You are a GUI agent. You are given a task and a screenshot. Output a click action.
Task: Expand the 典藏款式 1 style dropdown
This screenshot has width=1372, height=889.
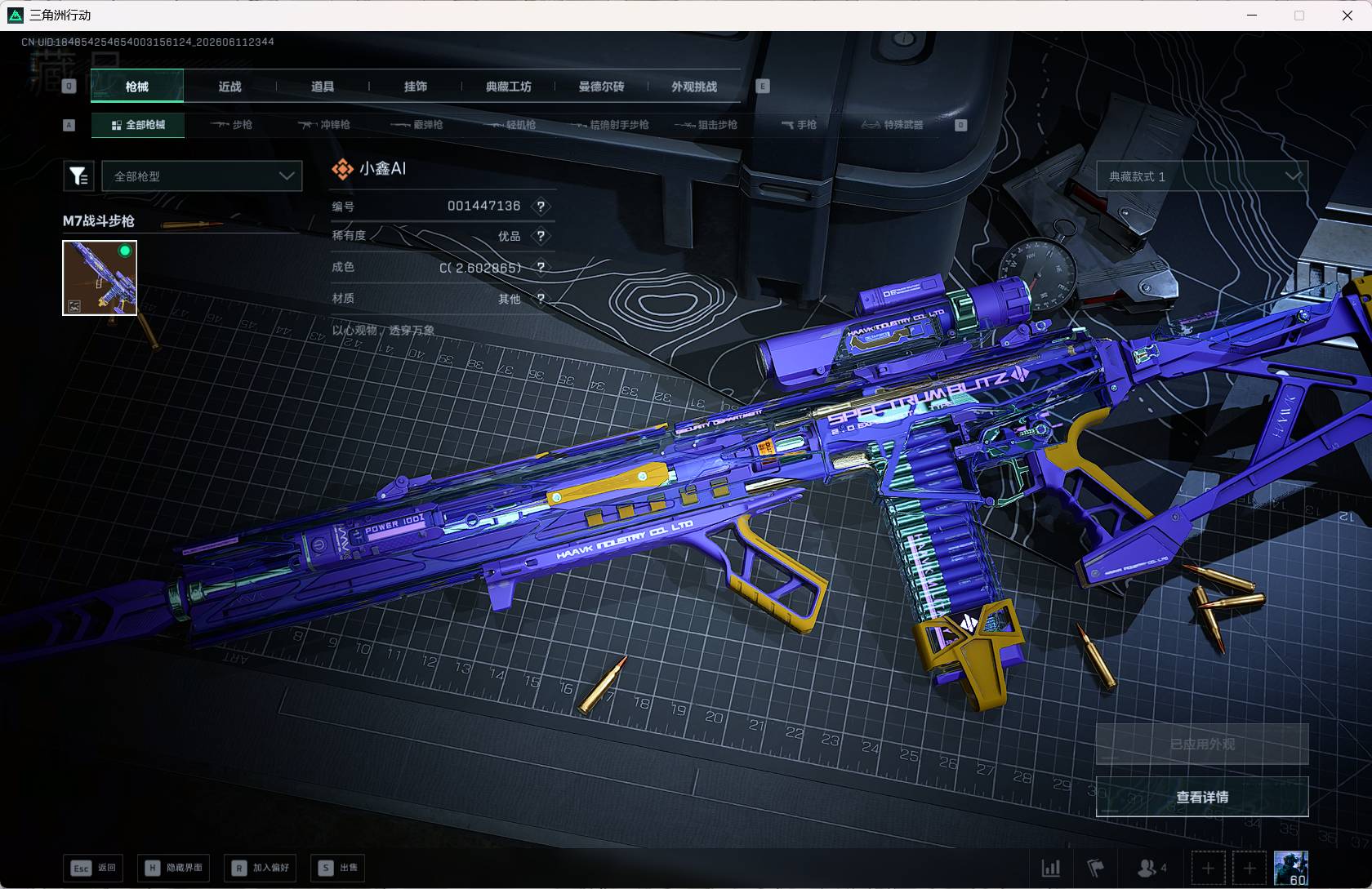(x=1202, y=176)
